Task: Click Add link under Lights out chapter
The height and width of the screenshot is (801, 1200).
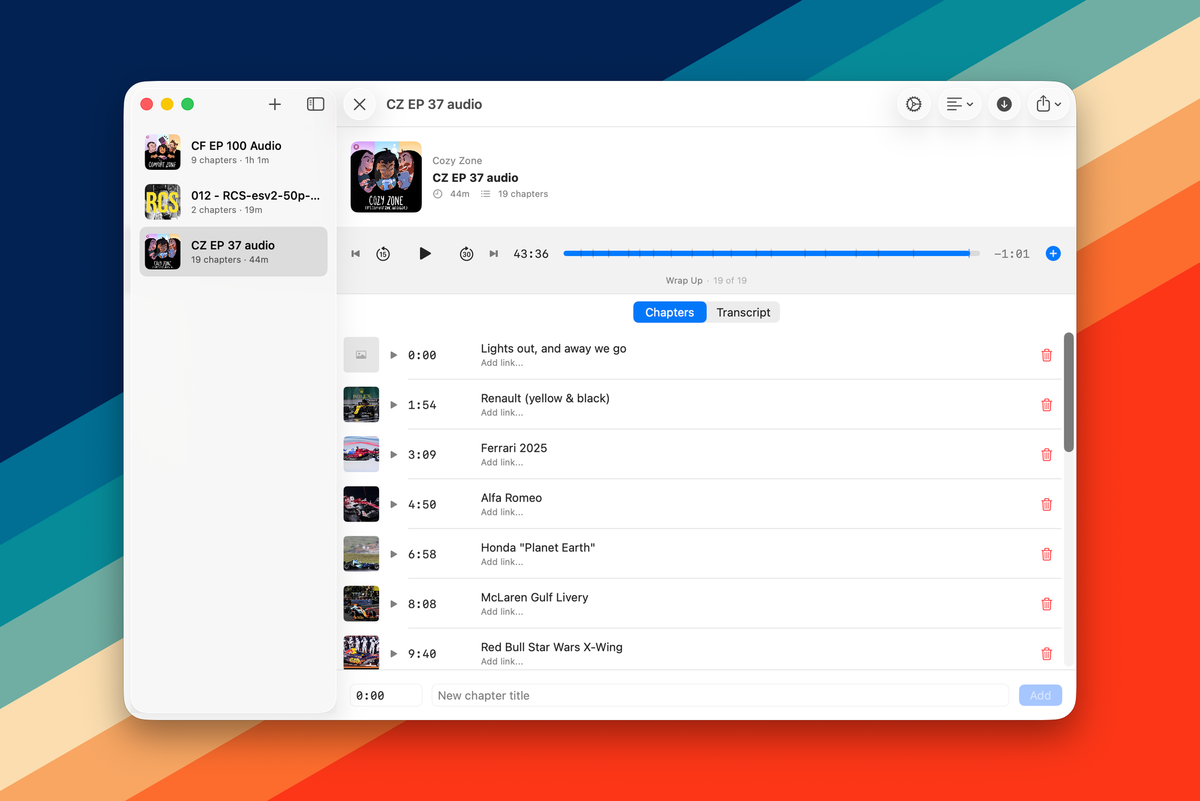Action: (x=501, y=363)
